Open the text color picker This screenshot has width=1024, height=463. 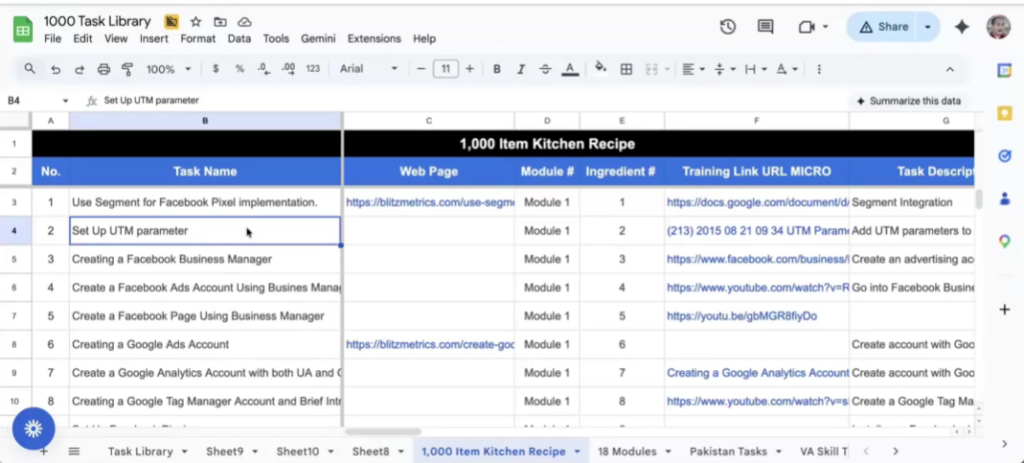coord(570,69)
